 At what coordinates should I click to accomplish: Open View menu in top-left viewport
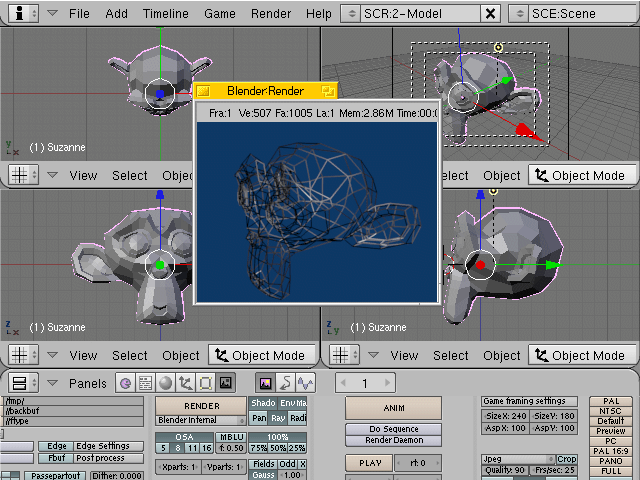(83, 176)
